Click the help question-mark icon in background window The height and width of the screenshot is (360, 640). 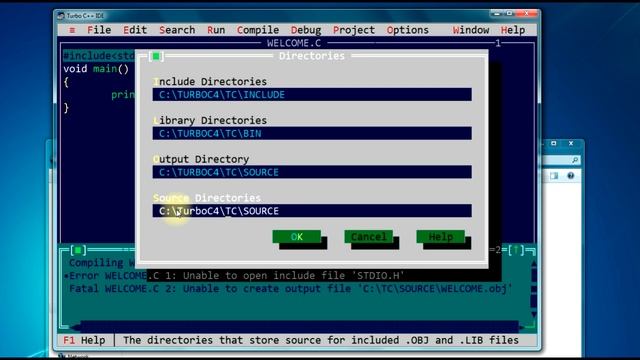click(571, 176)
